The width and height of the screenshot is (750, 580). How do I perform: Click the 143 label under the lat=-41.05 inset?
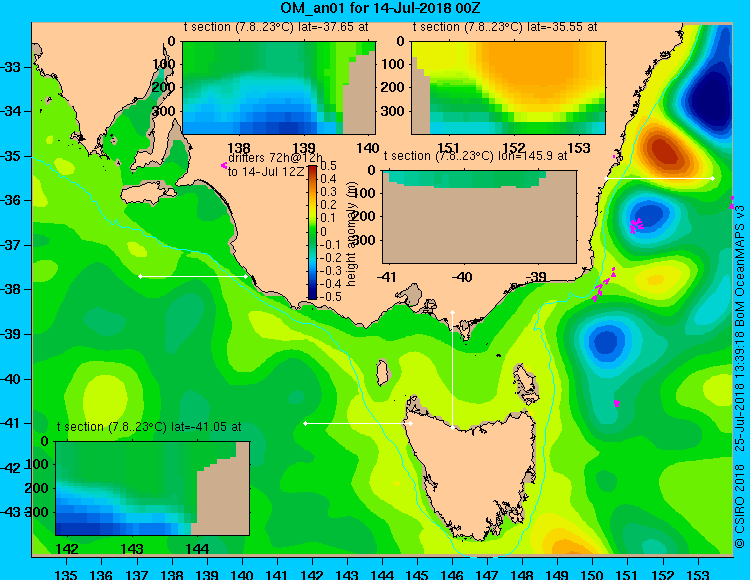pyautogui.click(x=132, y=548)
